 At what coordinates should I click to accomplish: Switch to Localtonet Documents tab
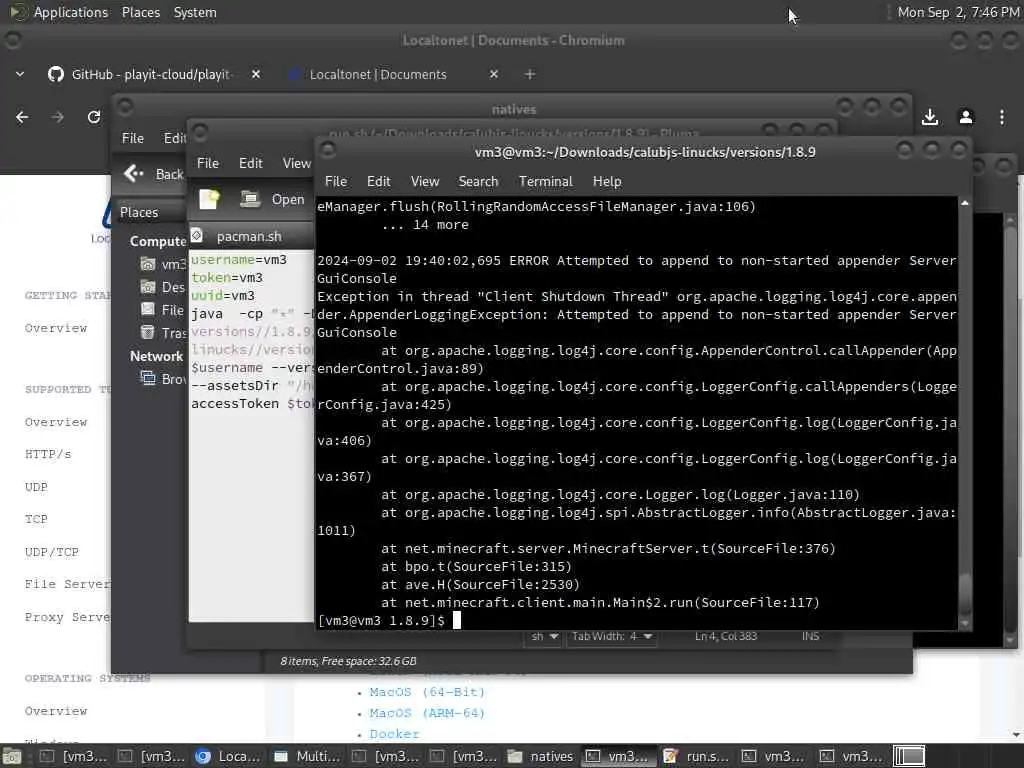point(378,74)
